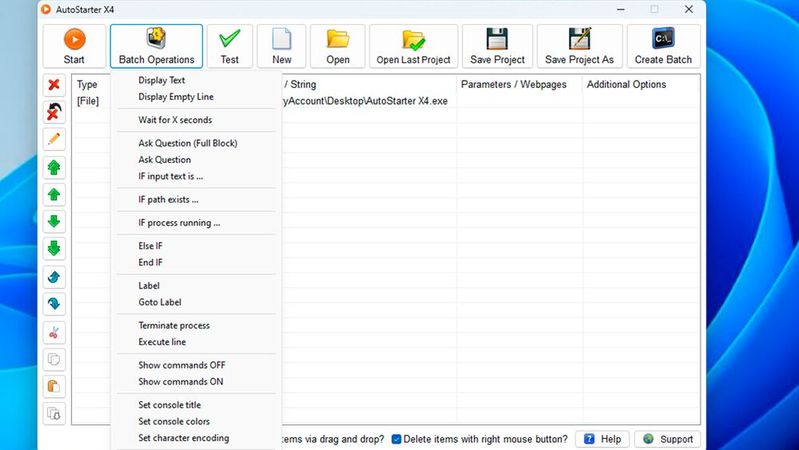Click the blue curved up arrow icon

(x=54, y=277)
